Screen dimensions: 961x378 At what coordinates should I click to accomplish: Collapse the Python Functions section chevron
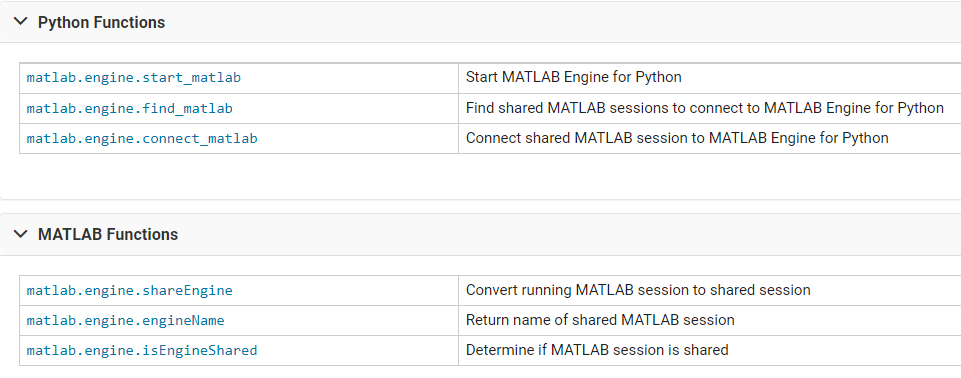pyautogui.click(x=21, y=22)
